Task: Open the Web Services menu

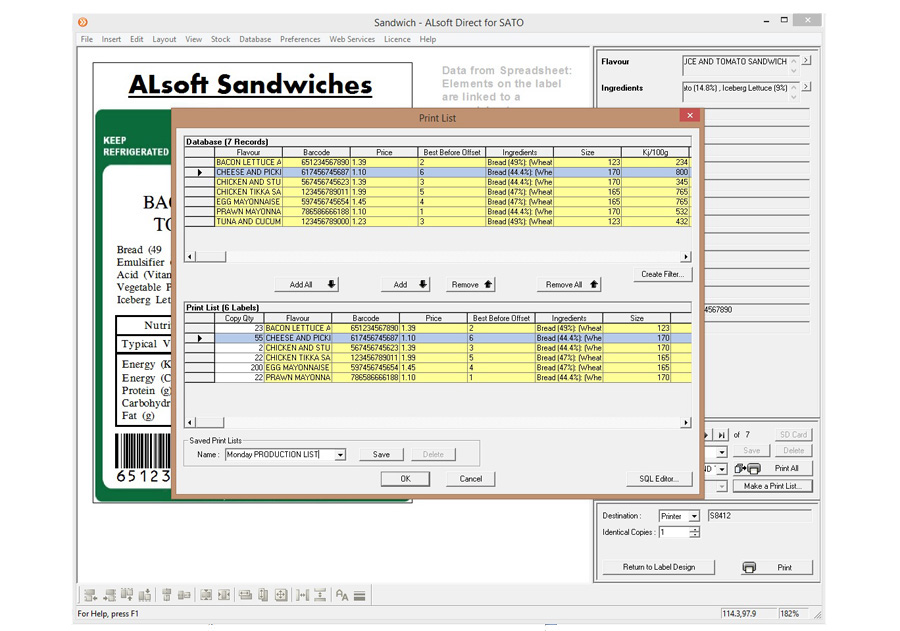Action: coord(352,40)
